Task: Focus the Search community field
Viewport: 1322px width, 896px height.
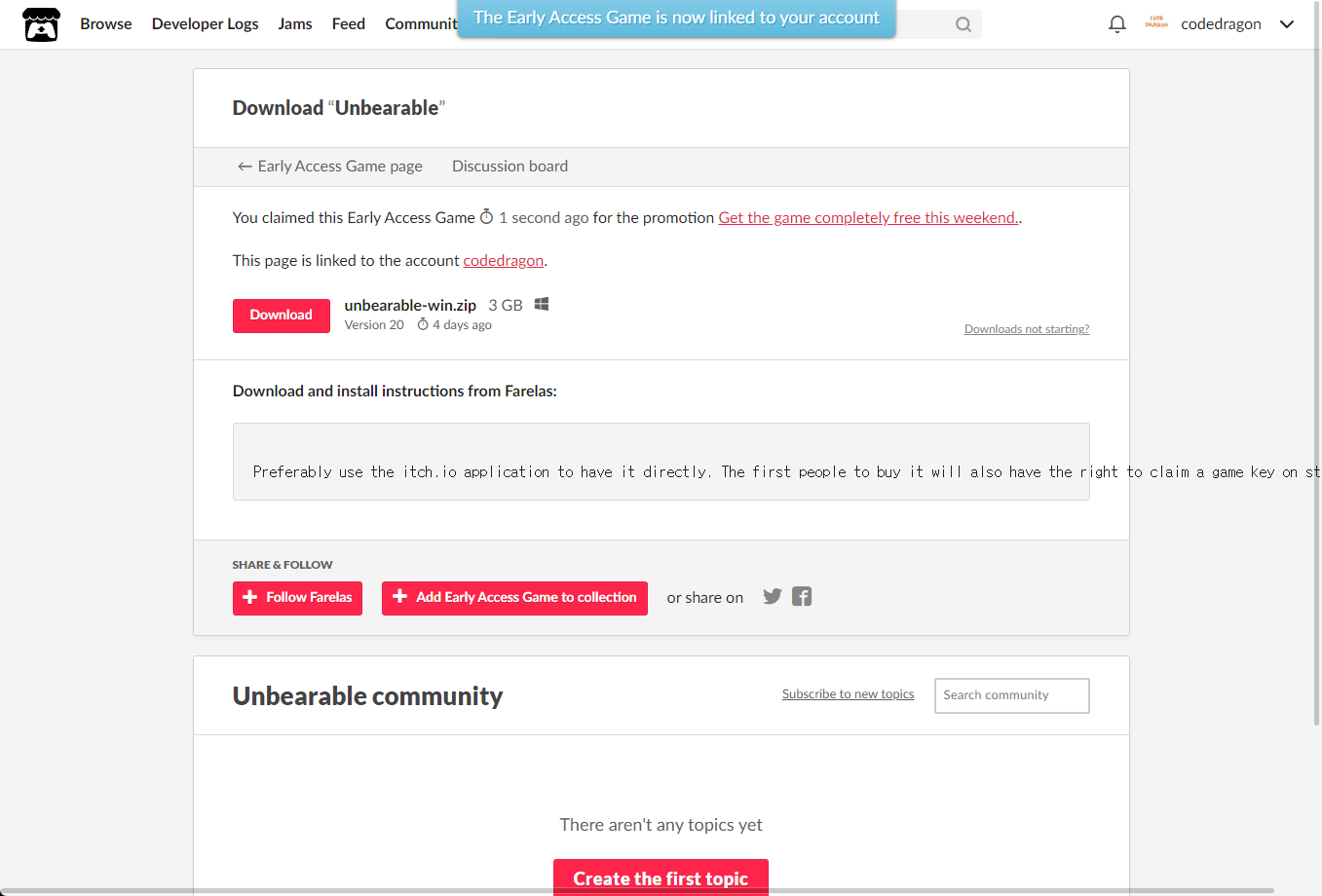Action: [x=1012, y=695]
